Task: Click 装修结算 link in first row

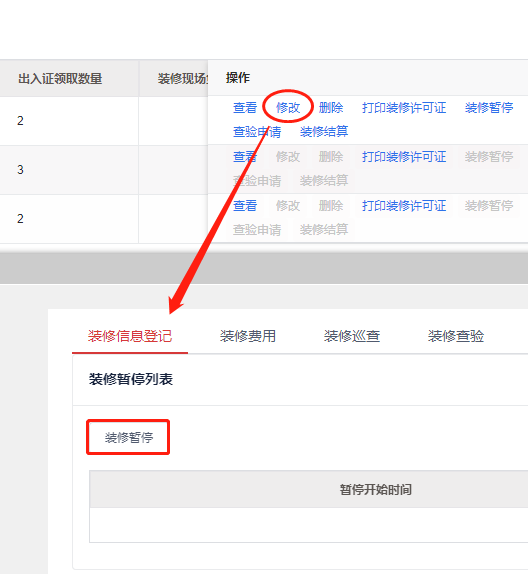Action: pos(324,132)
